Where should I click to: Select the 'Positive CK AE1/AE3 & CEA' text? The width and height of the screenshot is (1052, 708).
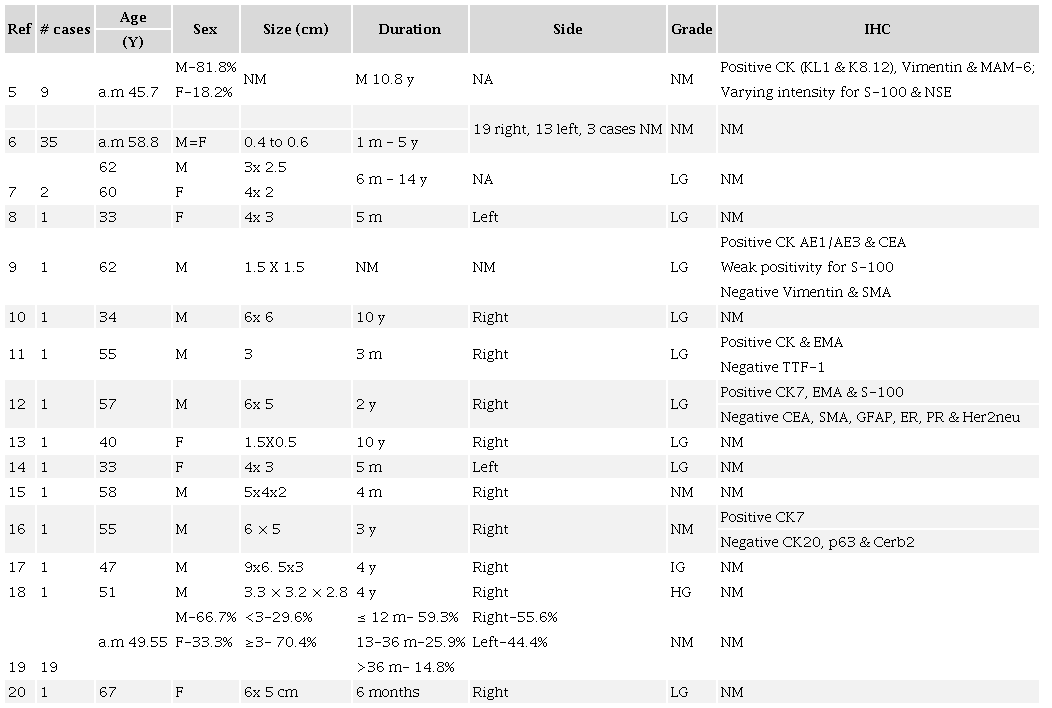[813, 242]
